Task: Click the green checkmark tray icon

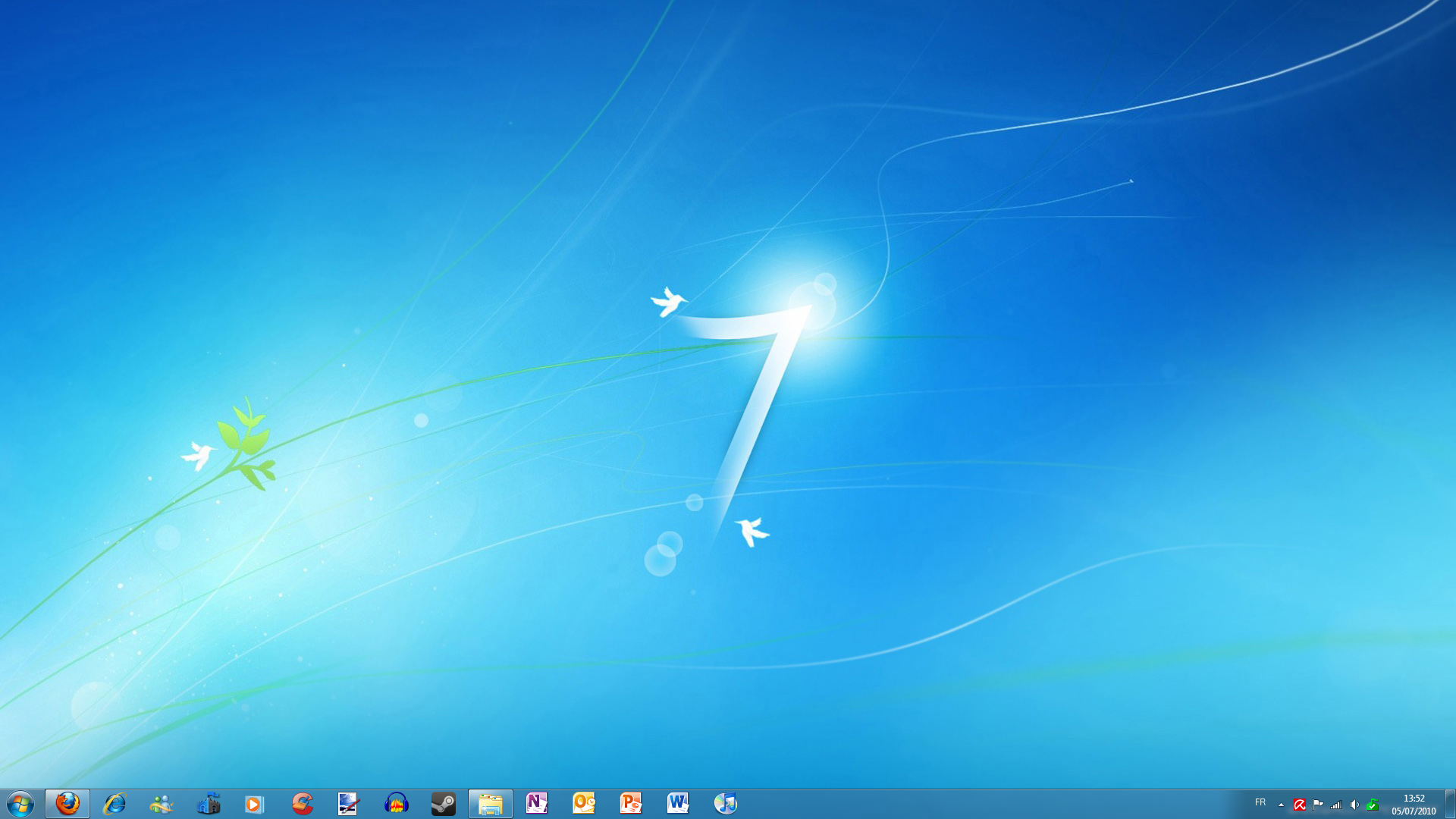Action: point(1373,805)
